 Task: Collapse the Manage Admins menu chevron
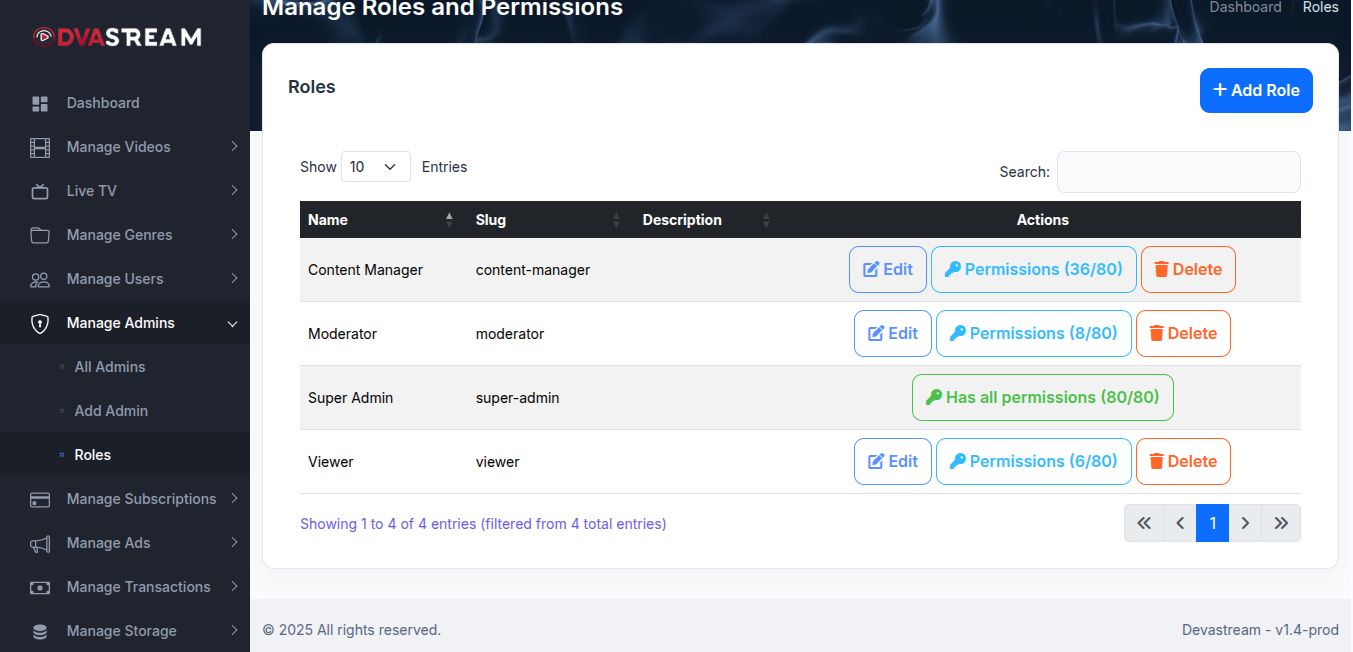click(233, 324)
